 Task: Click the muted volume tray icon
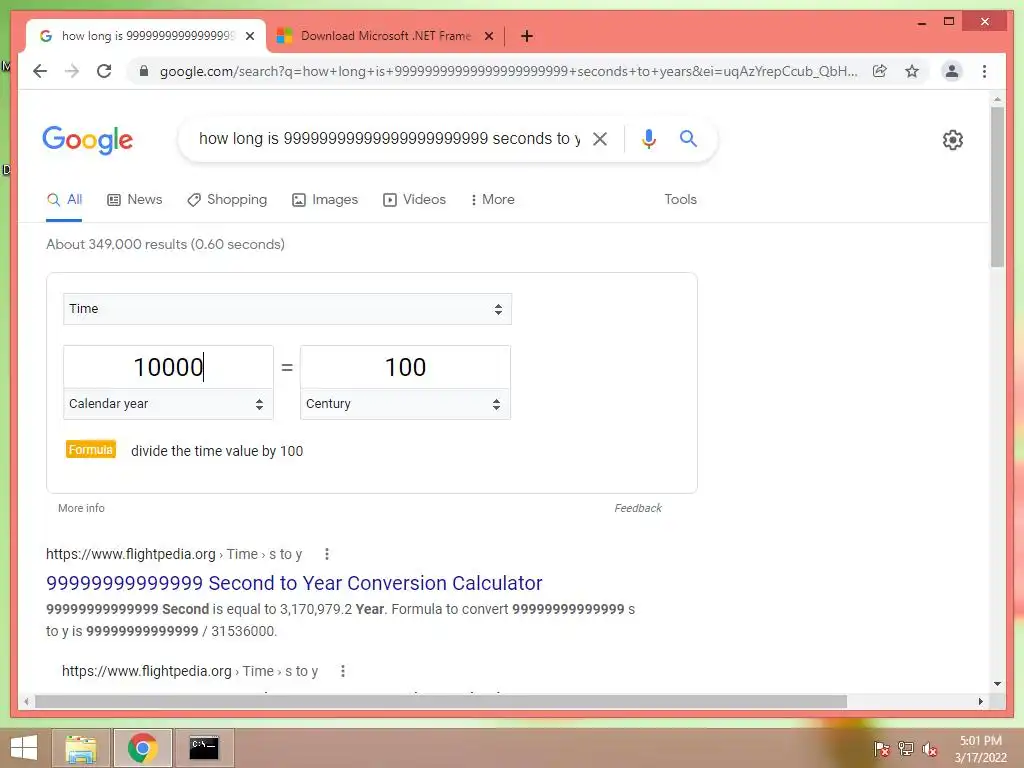pyautogui.click(x=930, y=748)
